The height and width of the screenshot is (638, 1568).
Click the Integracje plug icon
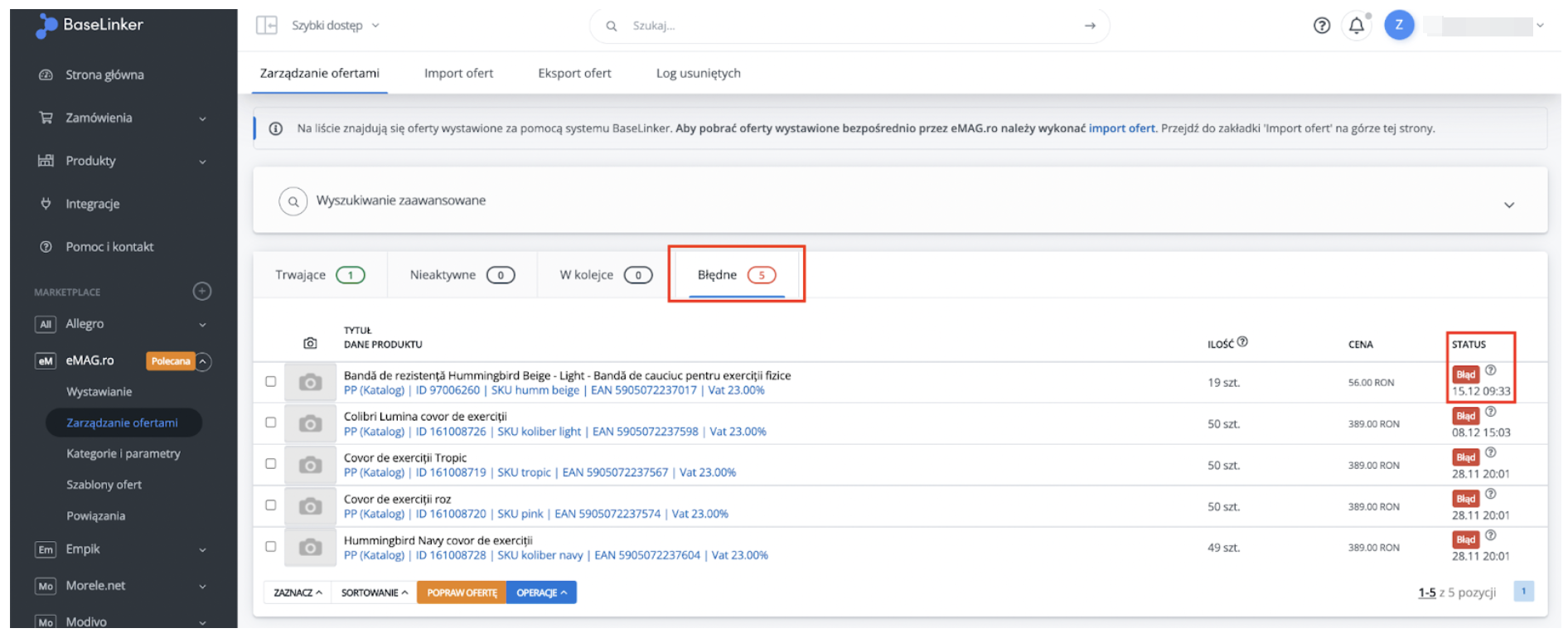pyautogui.click(x=46, y=204)
